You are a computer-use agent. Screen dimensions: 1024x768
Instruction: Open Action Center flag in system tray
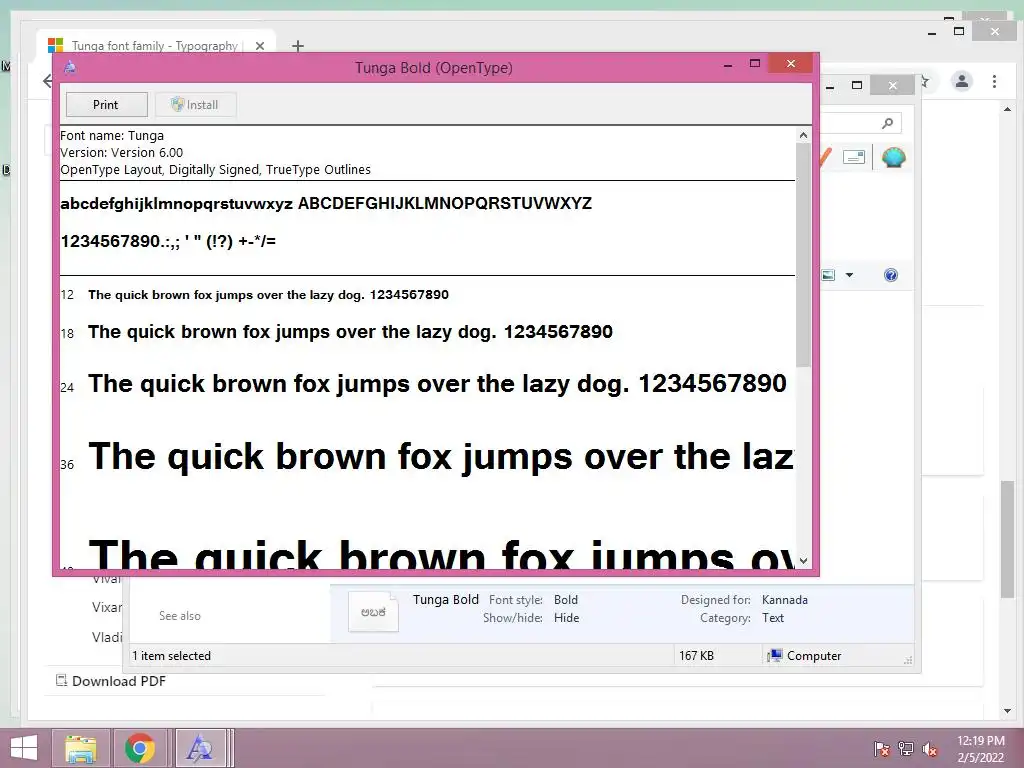click(881, 749)
